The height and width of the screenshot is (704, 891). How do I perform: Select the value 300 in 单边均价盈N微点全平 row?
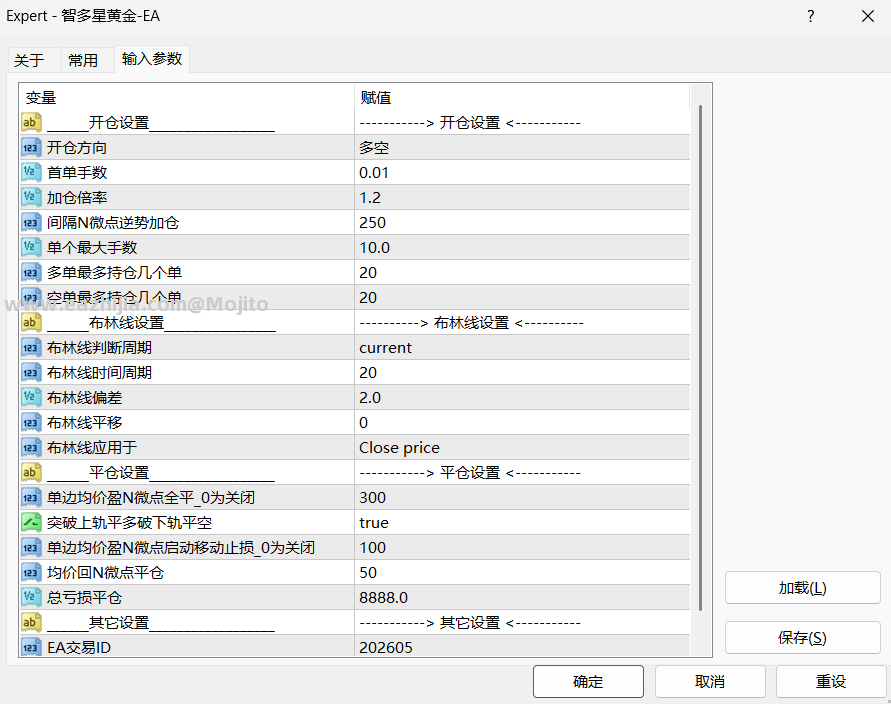[x=522, y=498]
